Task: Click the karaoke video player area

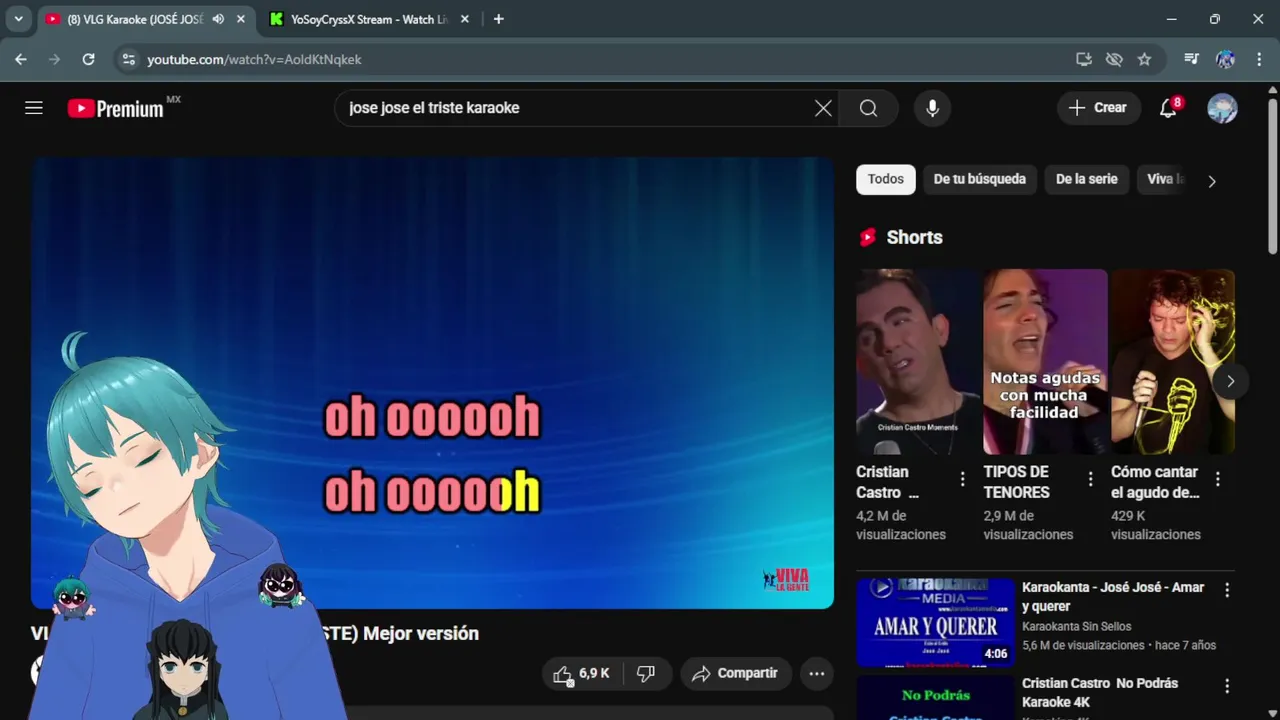Action: 432,382
